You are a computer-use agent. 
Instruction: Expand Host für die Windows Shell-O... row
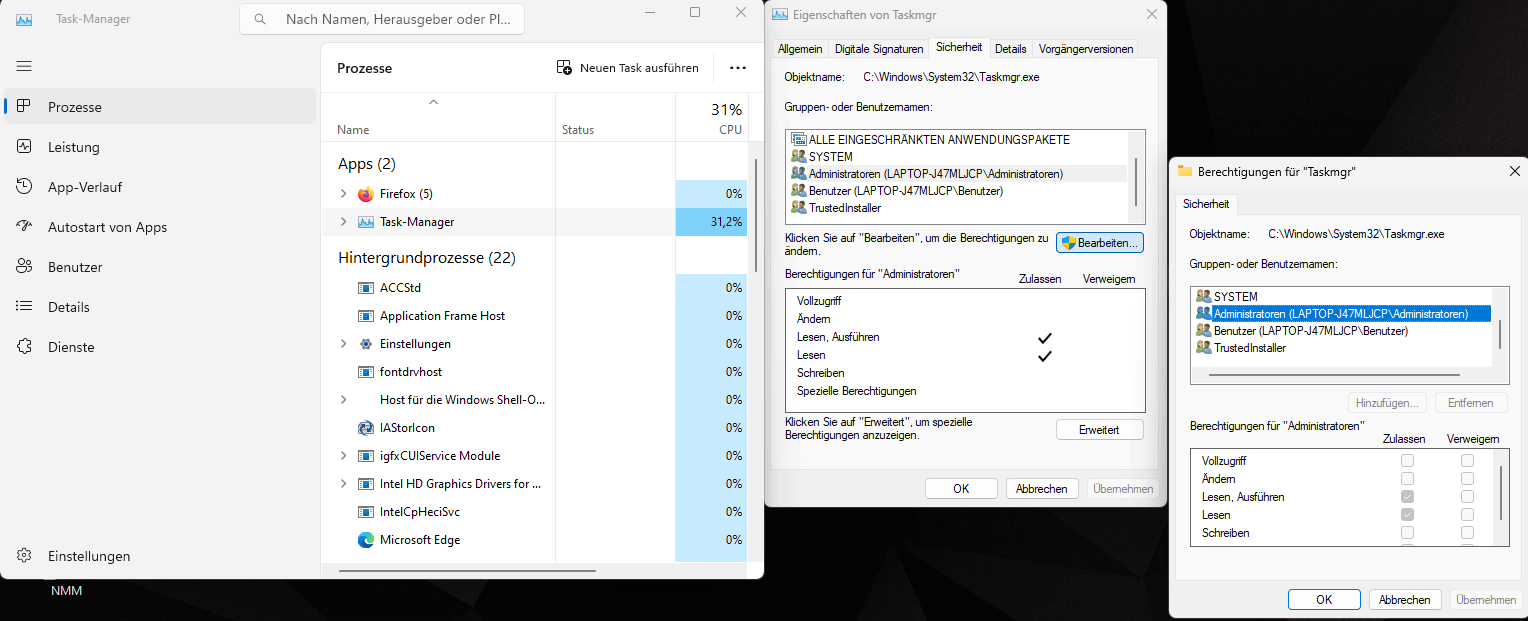(x=343, y=400)
